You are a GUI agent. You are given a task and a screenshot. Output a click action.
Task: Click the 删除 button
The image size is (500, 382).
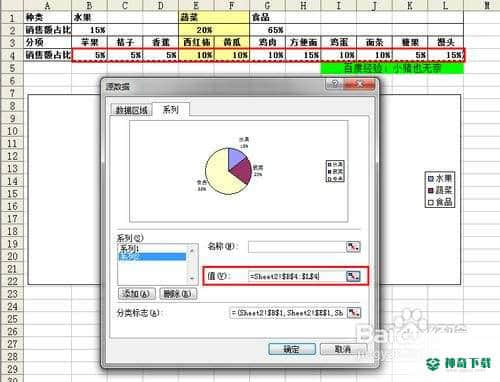click(x=178, y=294)
